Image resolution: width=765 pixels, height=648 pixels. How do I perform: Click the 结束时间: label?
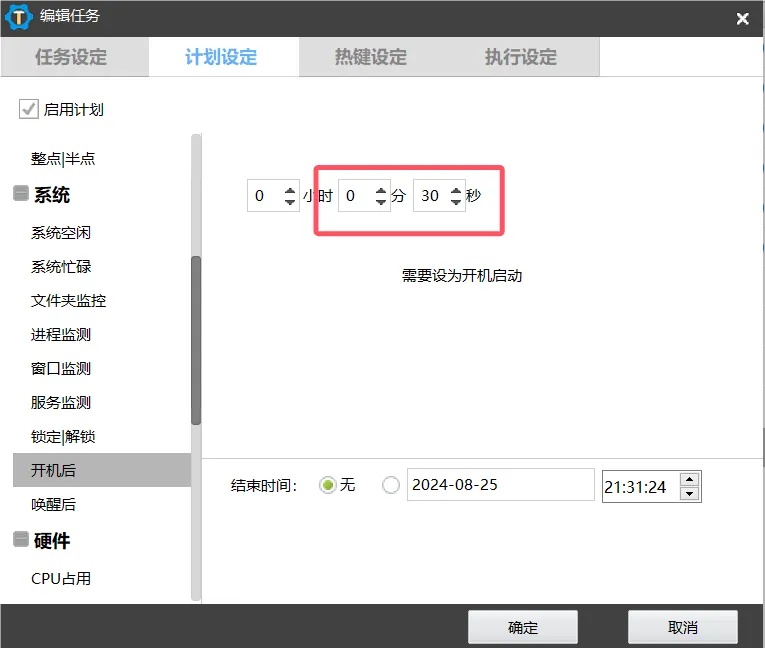click(264, 486)
